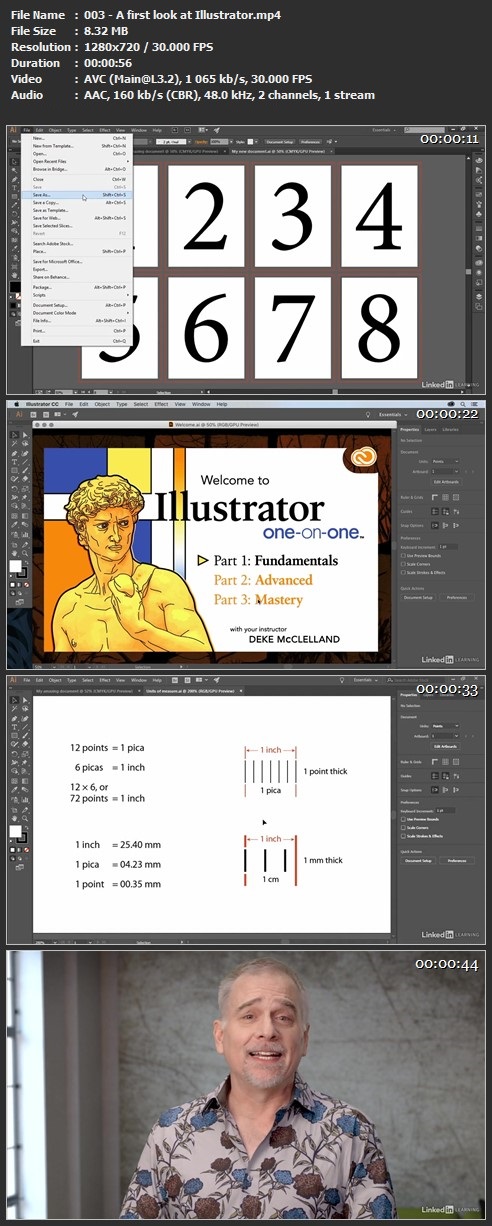Click 'Part 2: Advanced' text on Welcome artwork
492x1226 pixels.
coord(263,580)
